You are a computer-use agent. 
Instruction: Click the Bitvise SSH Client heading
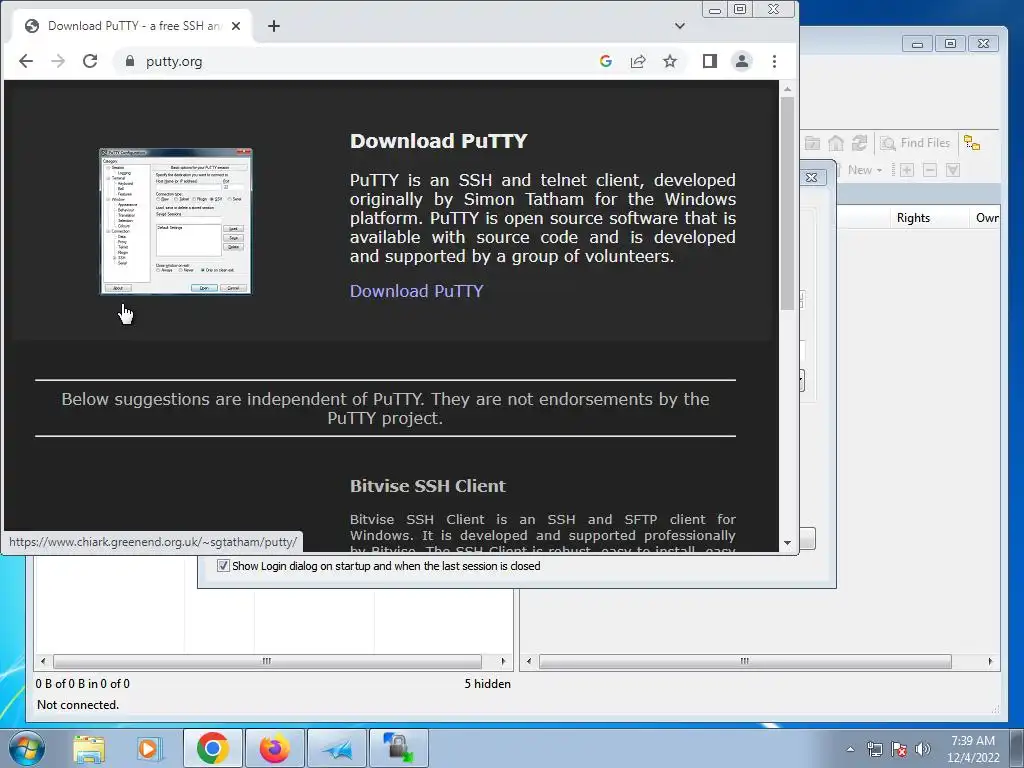click(x=428, y=486)
